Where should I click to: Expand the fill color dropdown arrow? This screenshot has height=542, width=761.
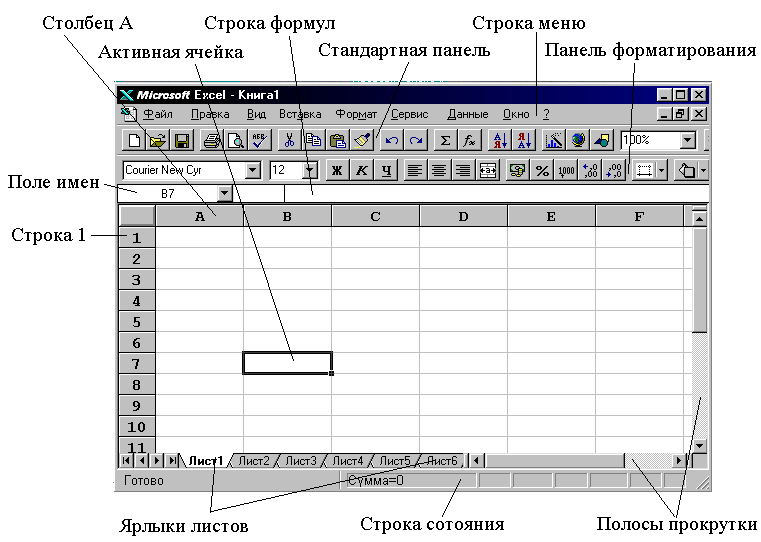703,170
